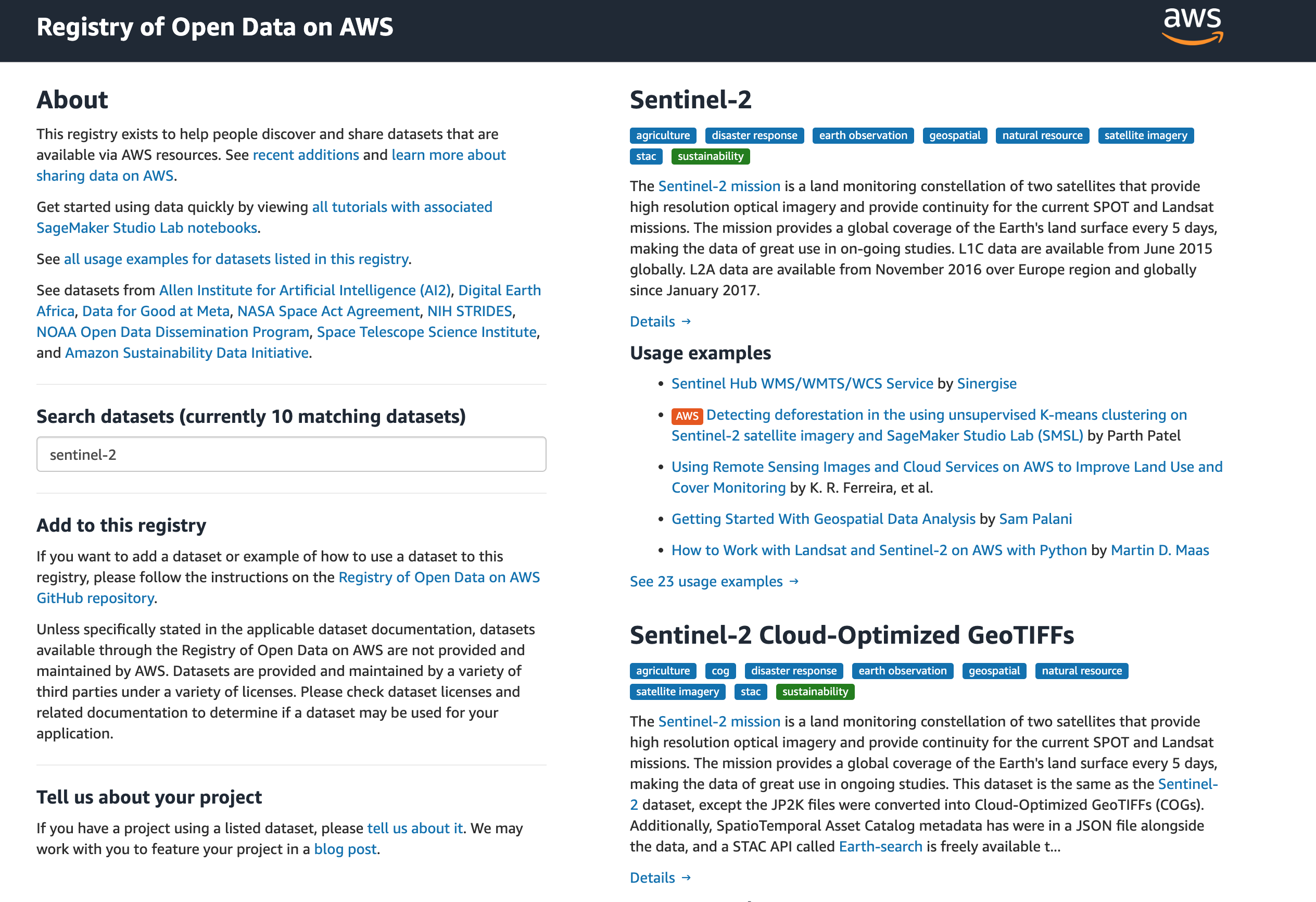Viewport: 1316px width, 902px height.
Task: Open Getting Started With Geospatial Data Analysis
Action: (823, 519)
